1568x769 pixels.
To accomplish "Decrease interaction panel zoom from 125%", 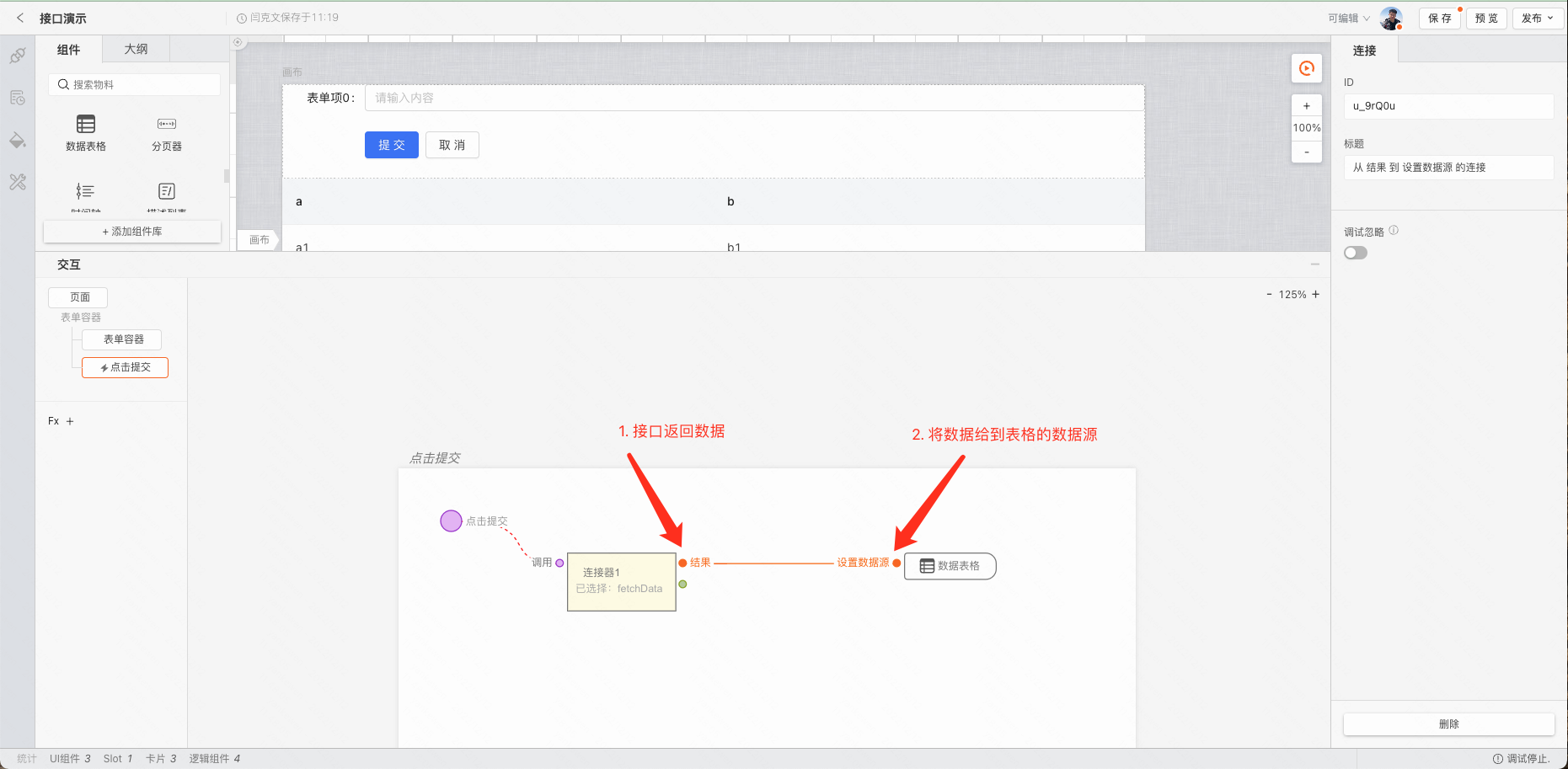I will (x=1269, y=294).
